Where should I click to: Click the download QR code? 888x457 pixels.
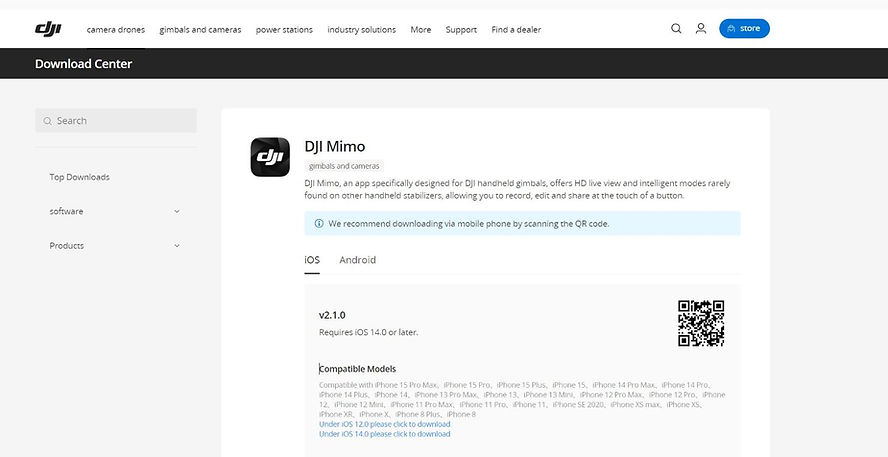(701, 323)
